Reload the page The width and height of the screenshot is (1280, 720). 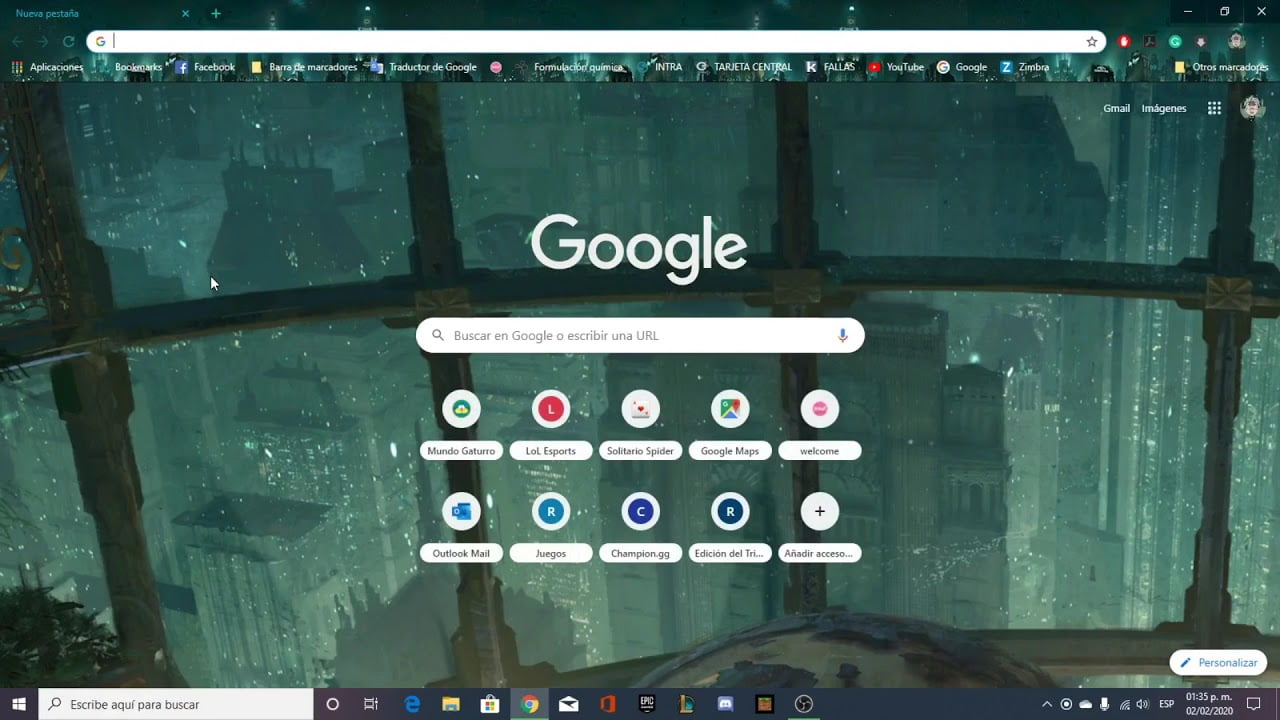point(68,41)
